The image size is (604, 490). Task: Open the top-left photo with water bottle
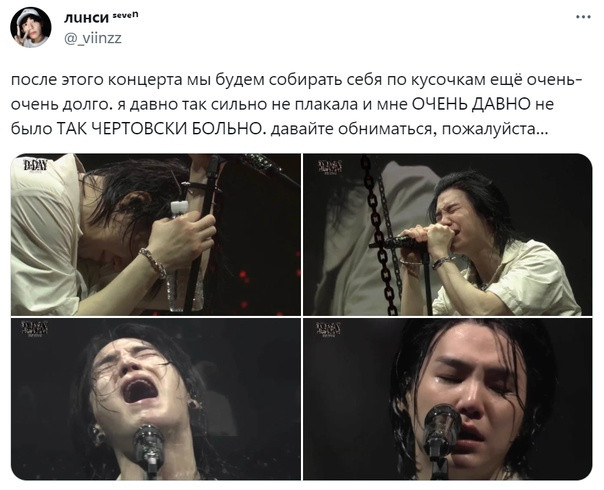(156, 235)
